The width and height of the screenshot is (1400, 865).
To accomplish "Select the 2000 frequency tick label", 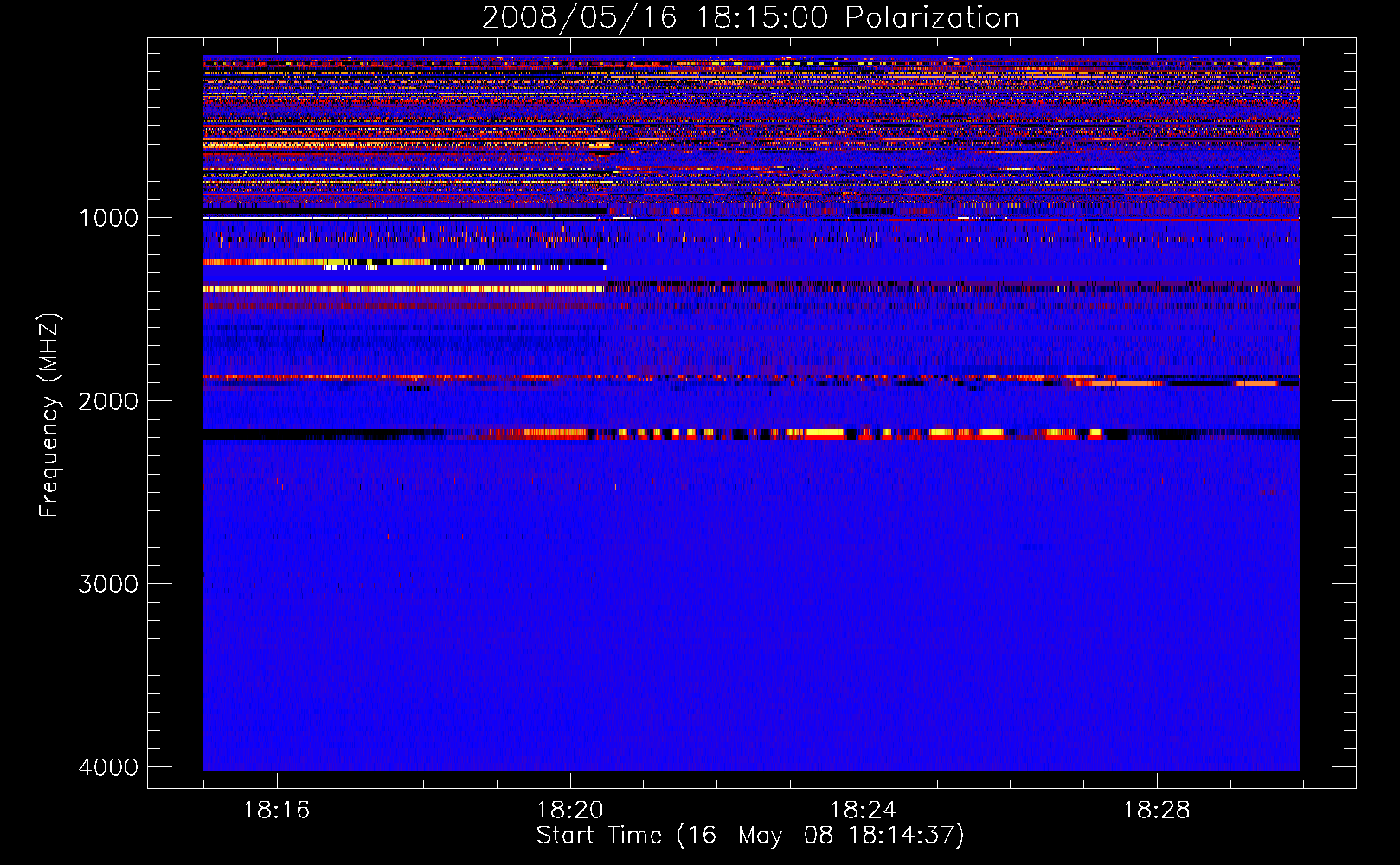I will (108, 401).
